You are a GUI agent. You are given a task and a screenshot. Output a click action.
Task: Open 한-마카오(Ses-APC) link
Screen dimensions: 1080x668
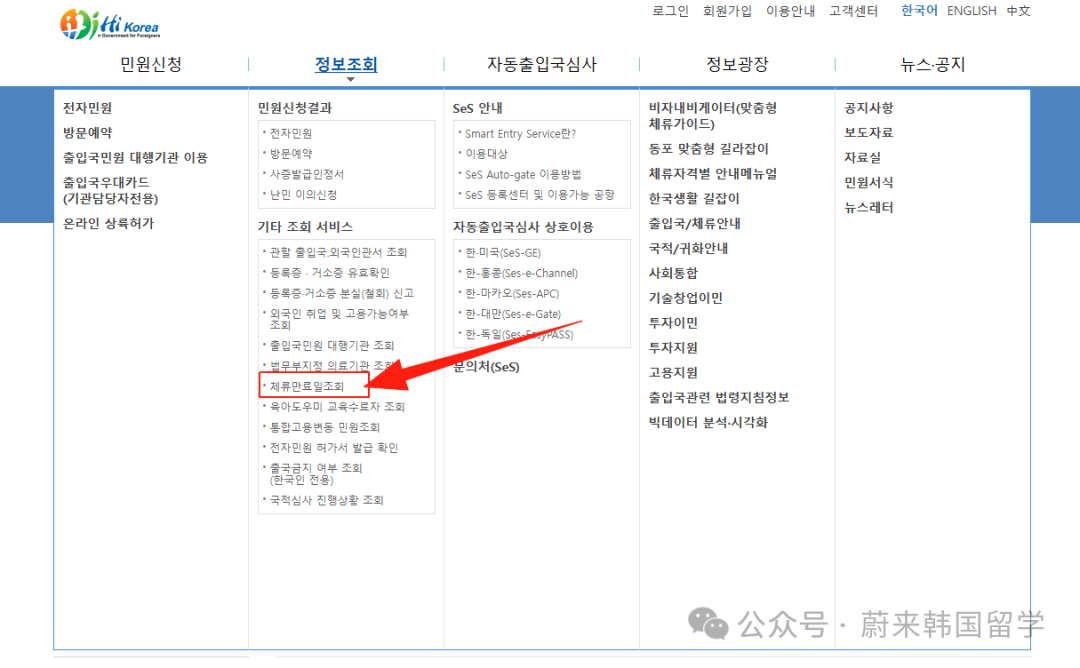pyautogui.click(x=512, y=294)
